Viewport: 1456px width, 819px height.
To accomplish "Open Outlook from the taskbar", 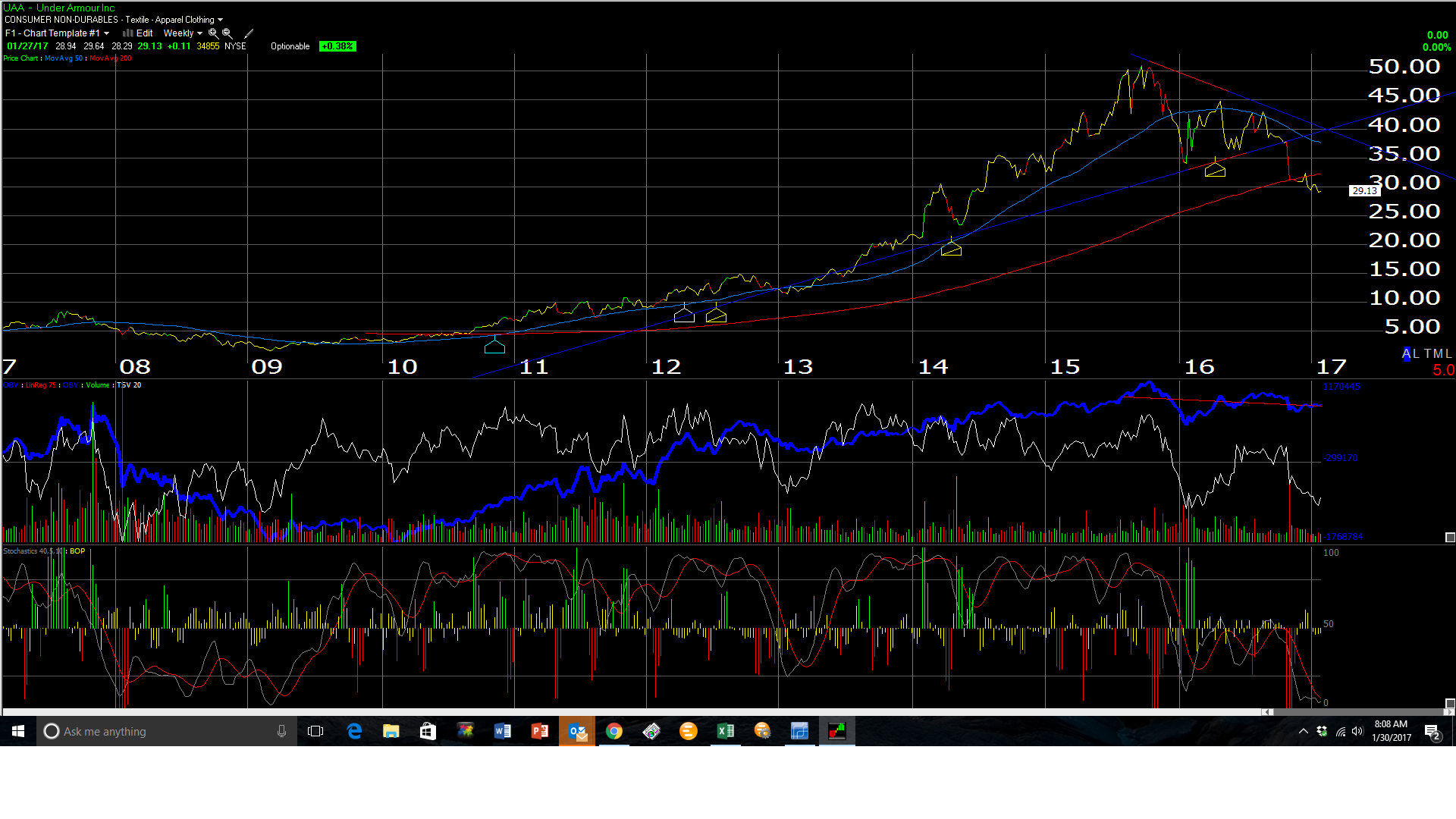I will click(577, 731).
